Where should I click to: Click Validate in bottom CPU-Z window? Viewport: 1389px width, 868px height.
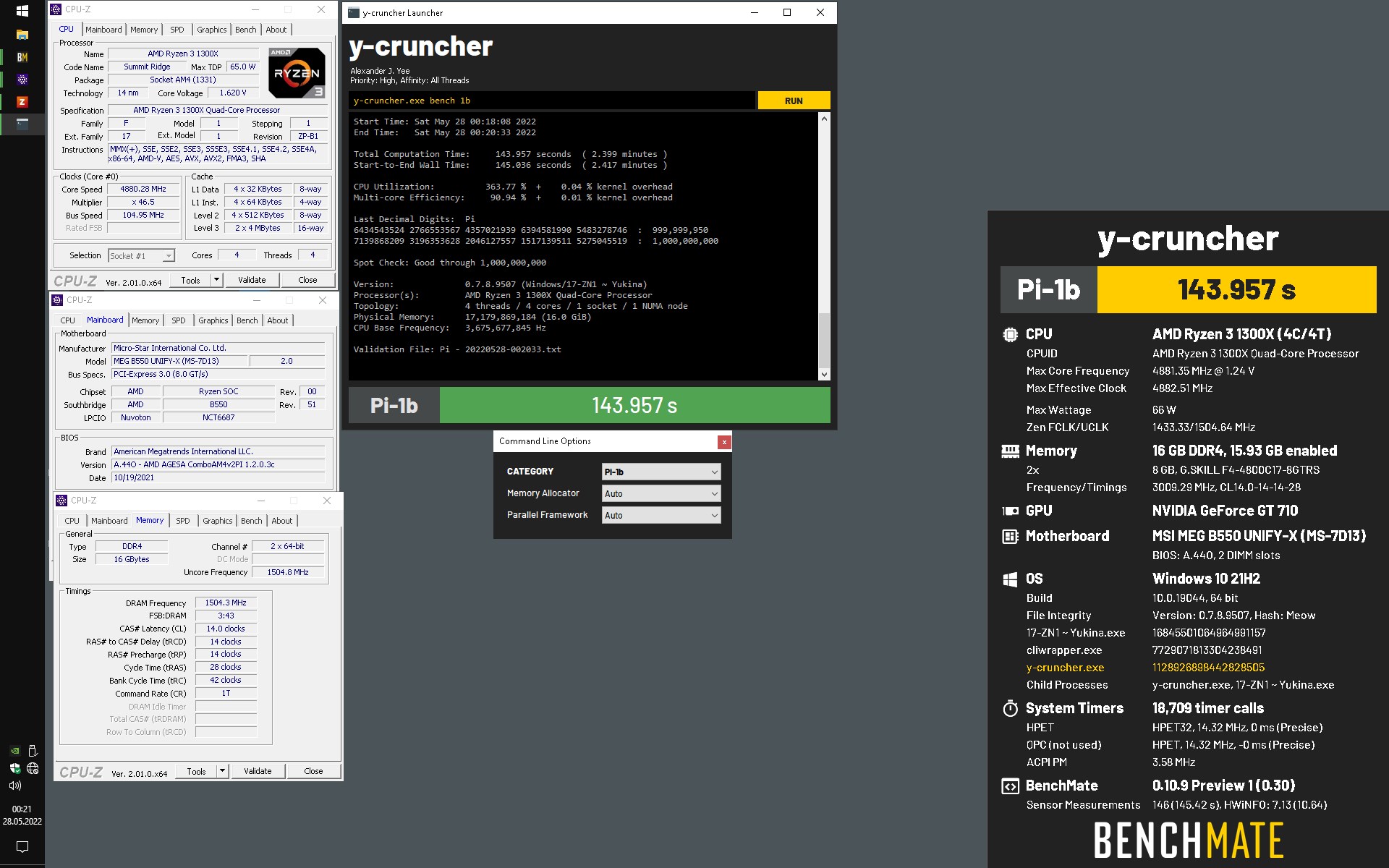point(258,771)
